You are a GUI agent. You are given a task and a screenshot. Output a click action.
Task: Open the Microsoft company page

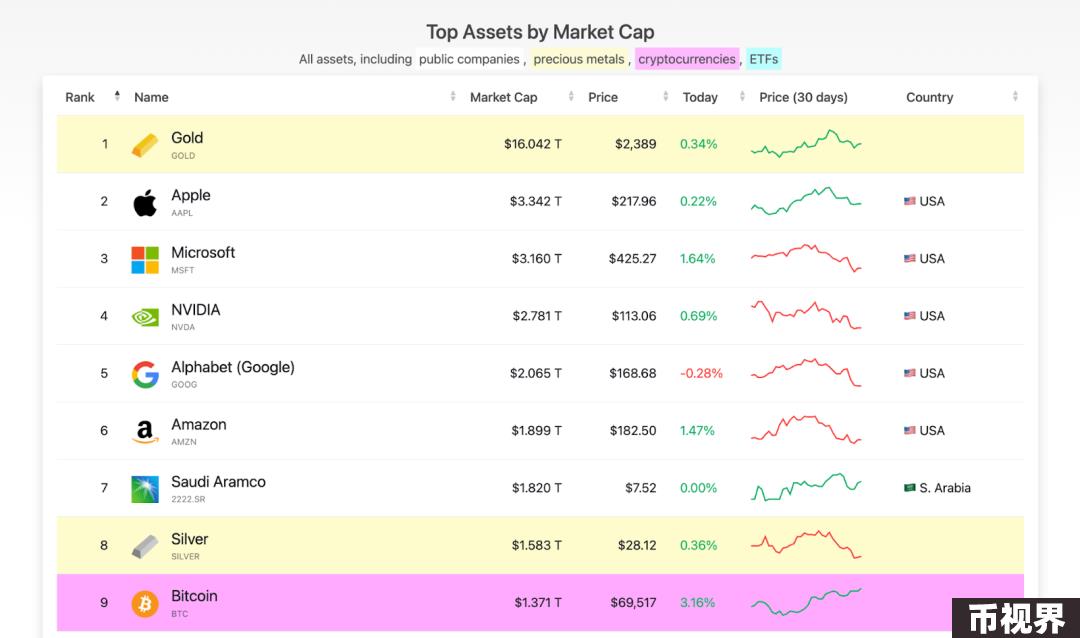click(x=203, y=252)
